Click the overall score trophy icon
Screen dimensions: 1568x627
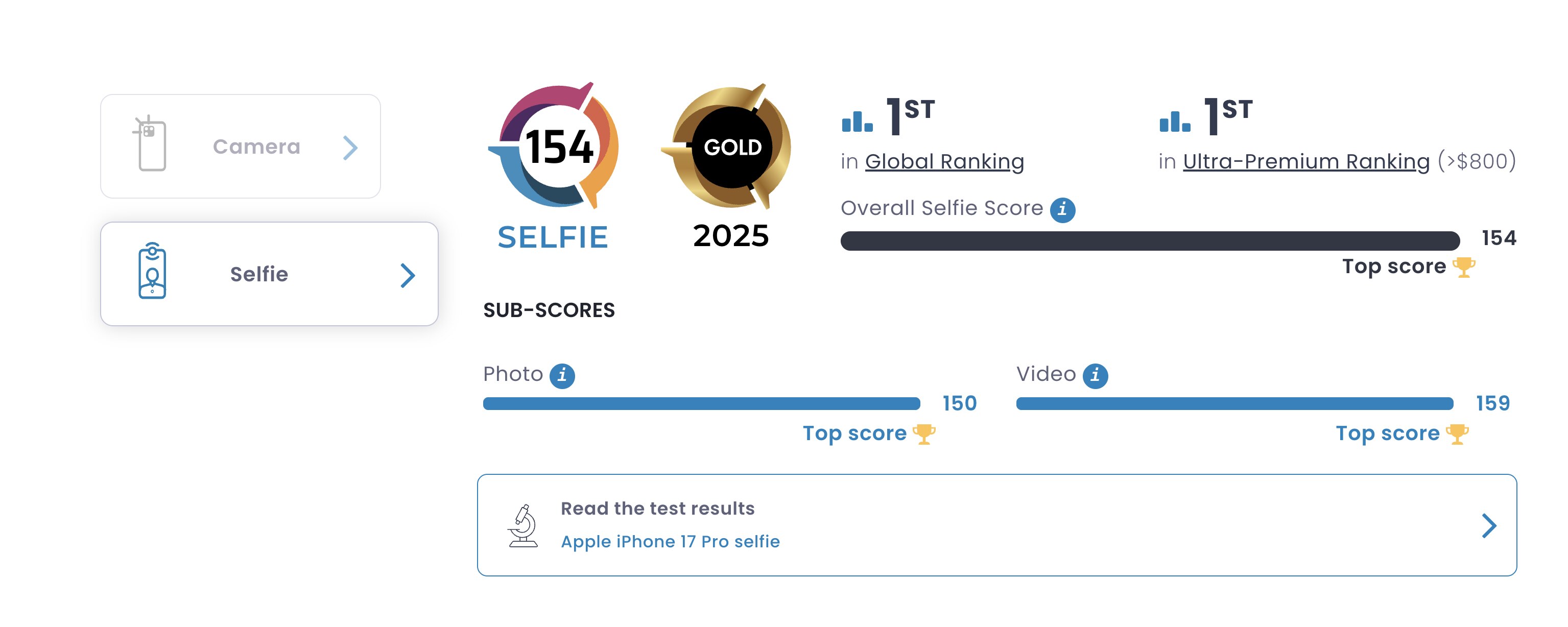pos(1464,267)
